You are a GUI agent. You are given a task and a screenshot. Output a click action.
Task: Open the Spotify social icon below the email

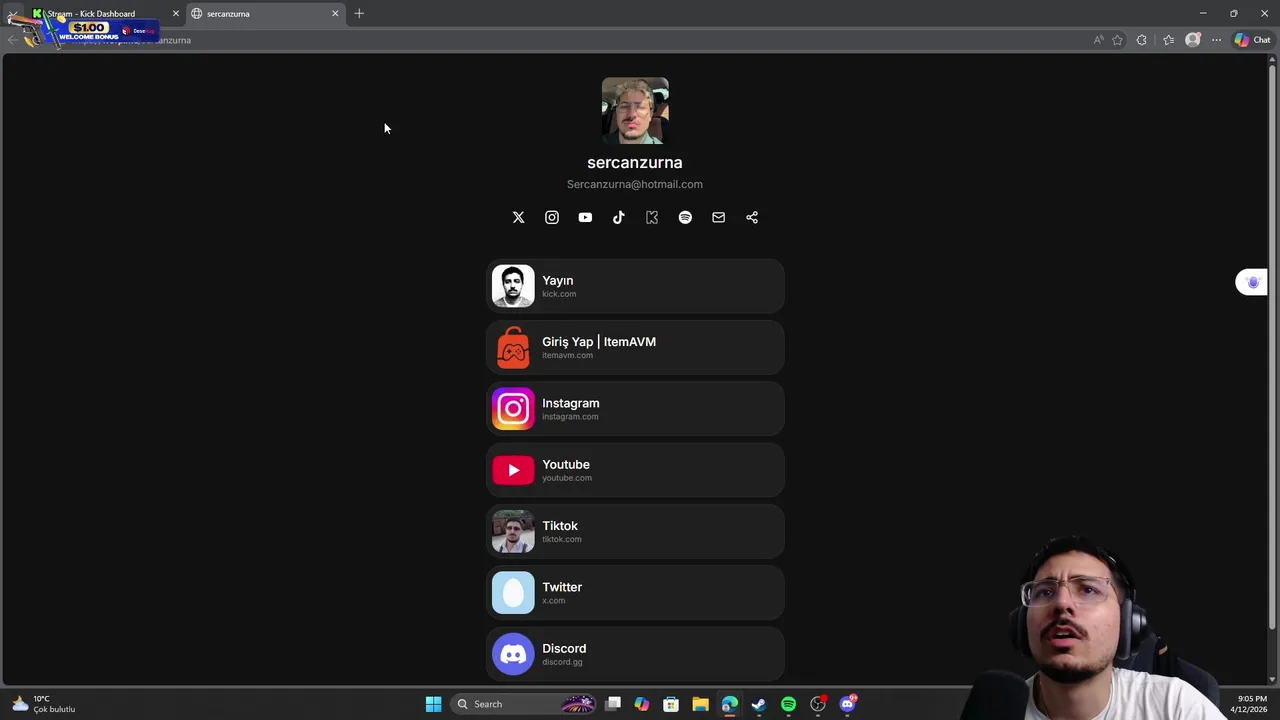click(685, 217)
